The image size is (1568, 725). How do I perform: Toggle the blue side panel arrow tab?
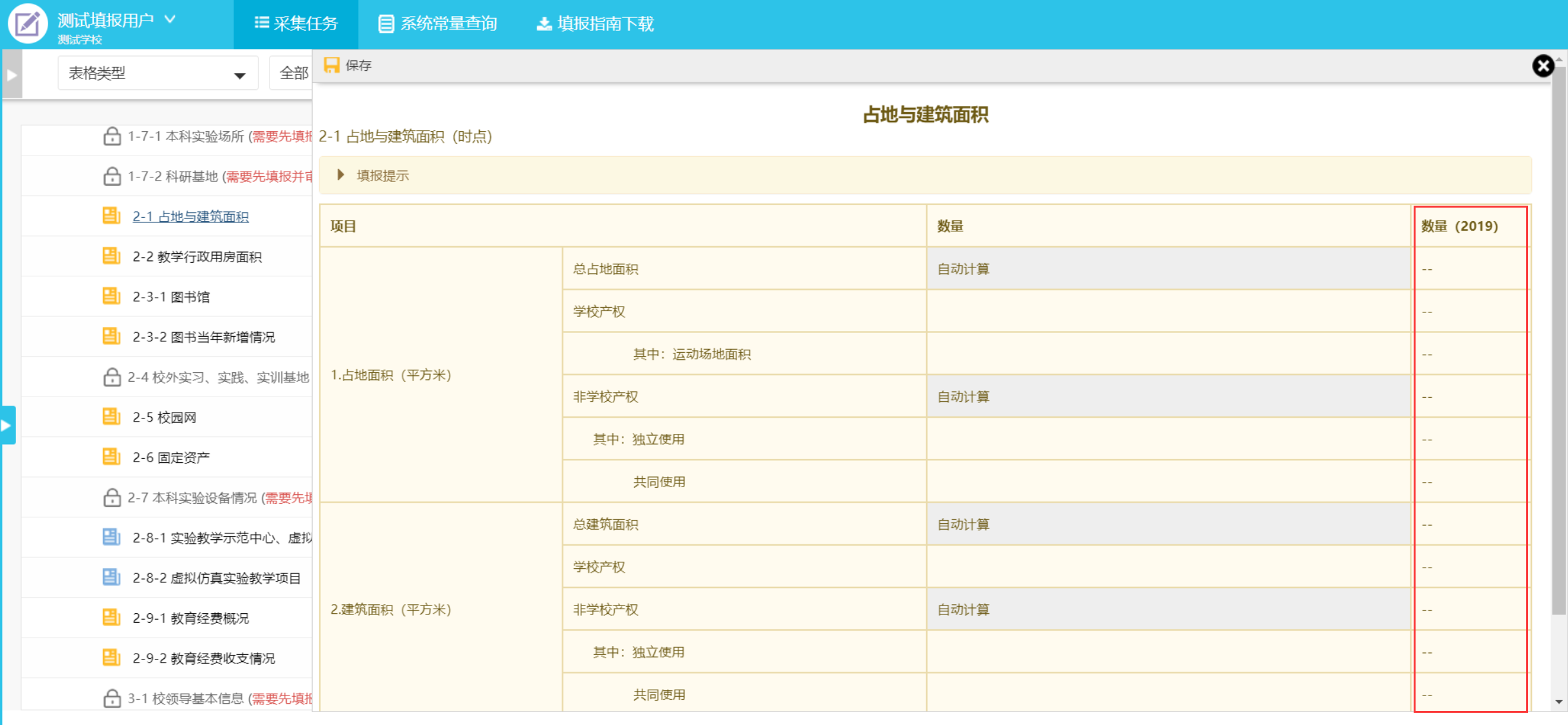(7, 425)
